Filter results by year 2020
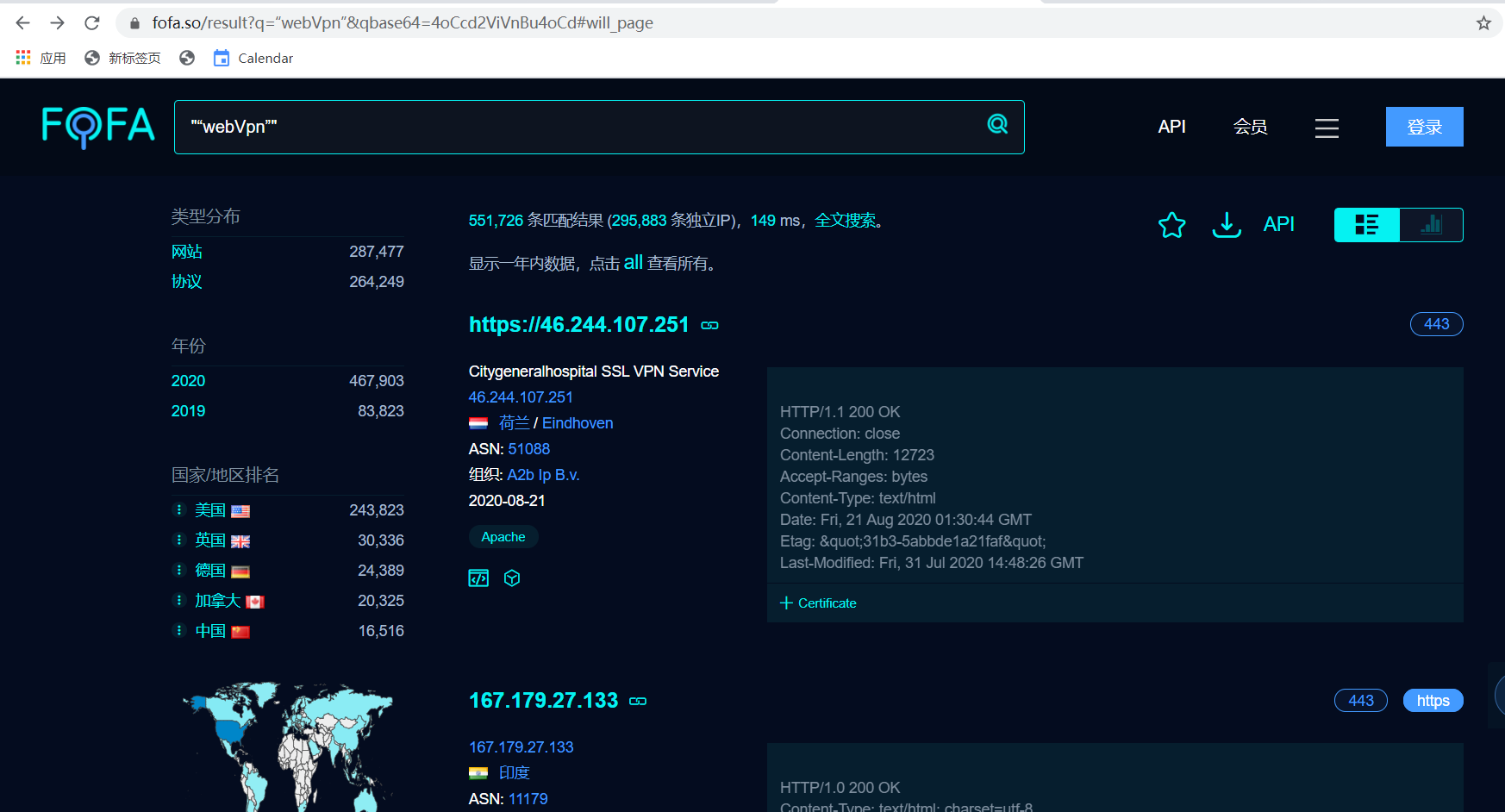1505x812 pixels. [x=188, y=381]
